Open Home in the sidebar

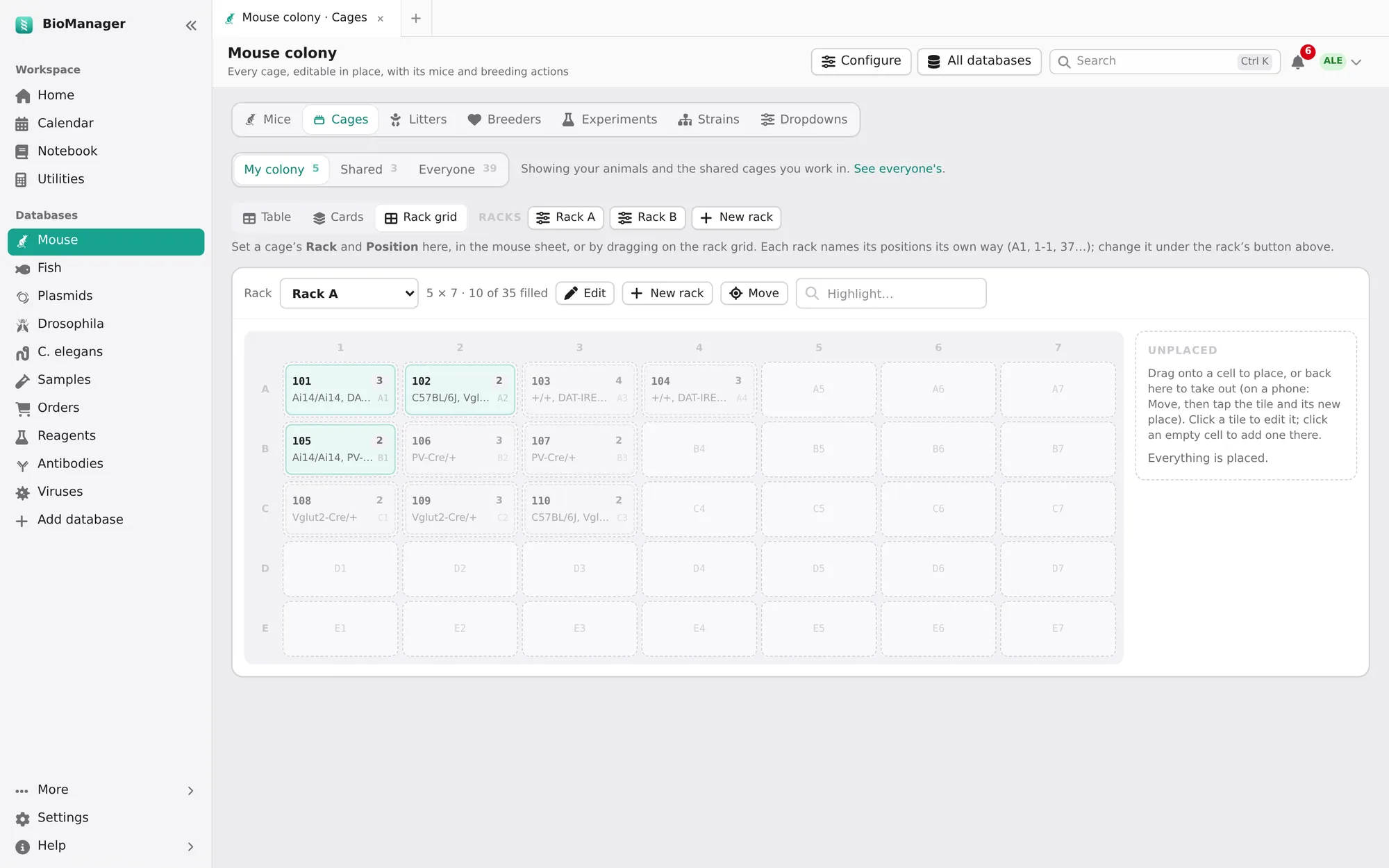click(x=106, y=95)
